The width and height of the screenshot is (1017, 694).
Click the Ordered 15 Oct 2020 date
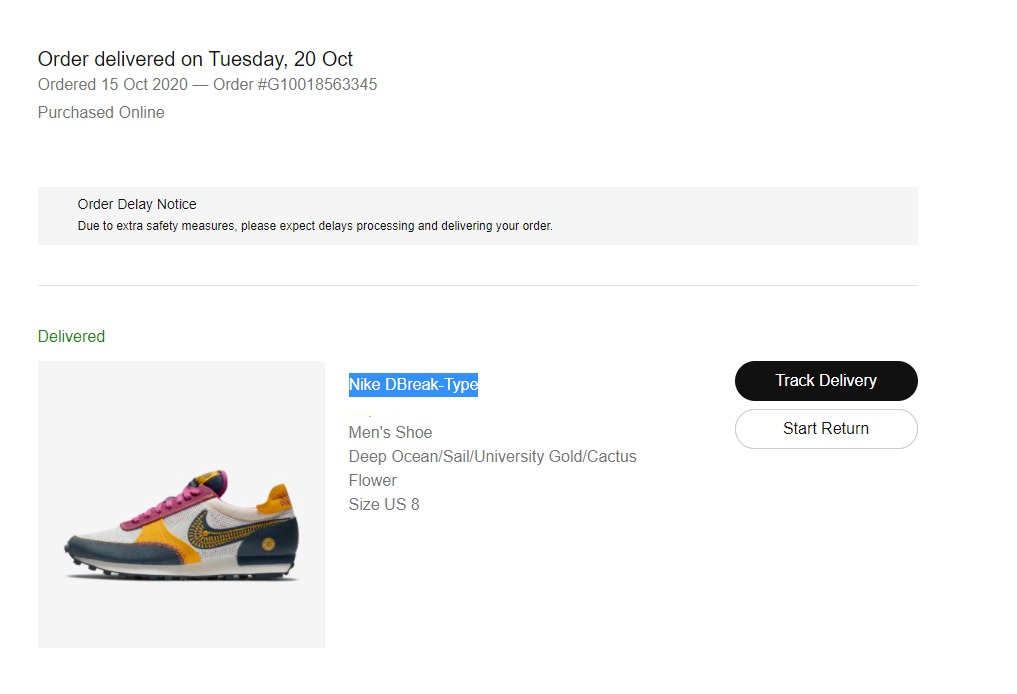pyautogui.click(x=112, y=85)
